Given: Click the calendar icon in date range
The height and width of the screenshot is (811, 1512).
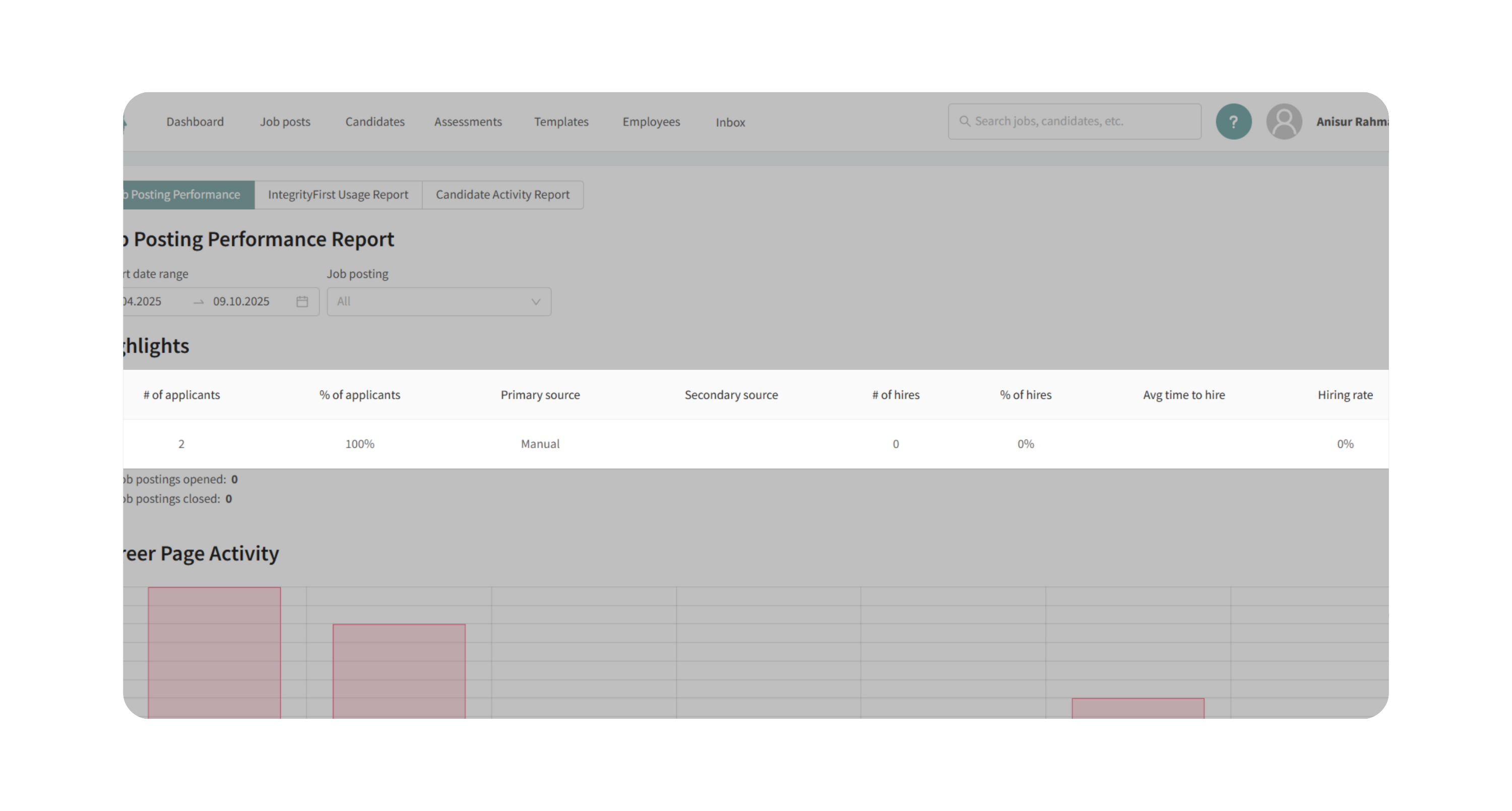Looking at the screenshot, I should 302,301.
